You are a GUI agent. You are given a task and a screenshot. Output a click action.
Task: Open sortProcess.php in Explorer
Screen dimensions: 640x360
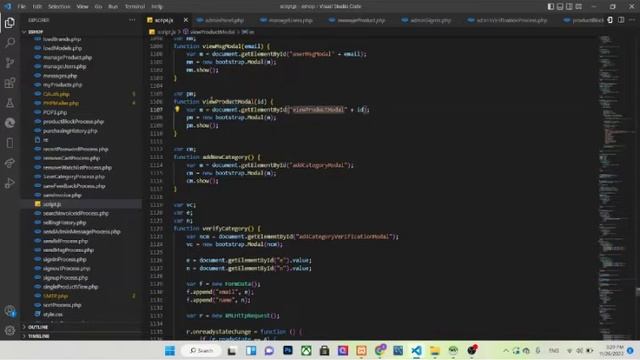(62, 305)
